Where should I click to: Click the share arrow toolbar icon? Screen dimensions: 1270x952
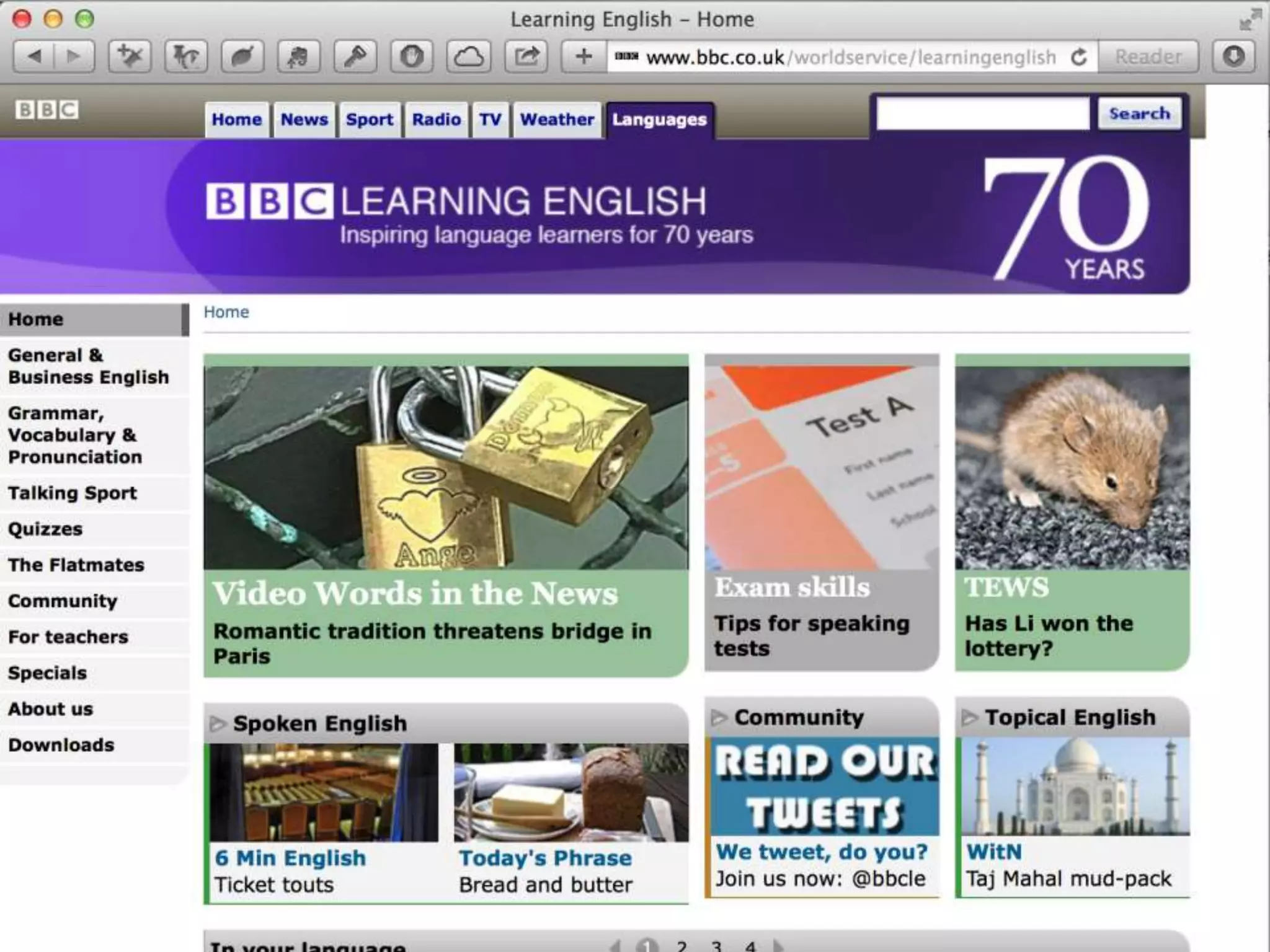[x=526, y=57]
